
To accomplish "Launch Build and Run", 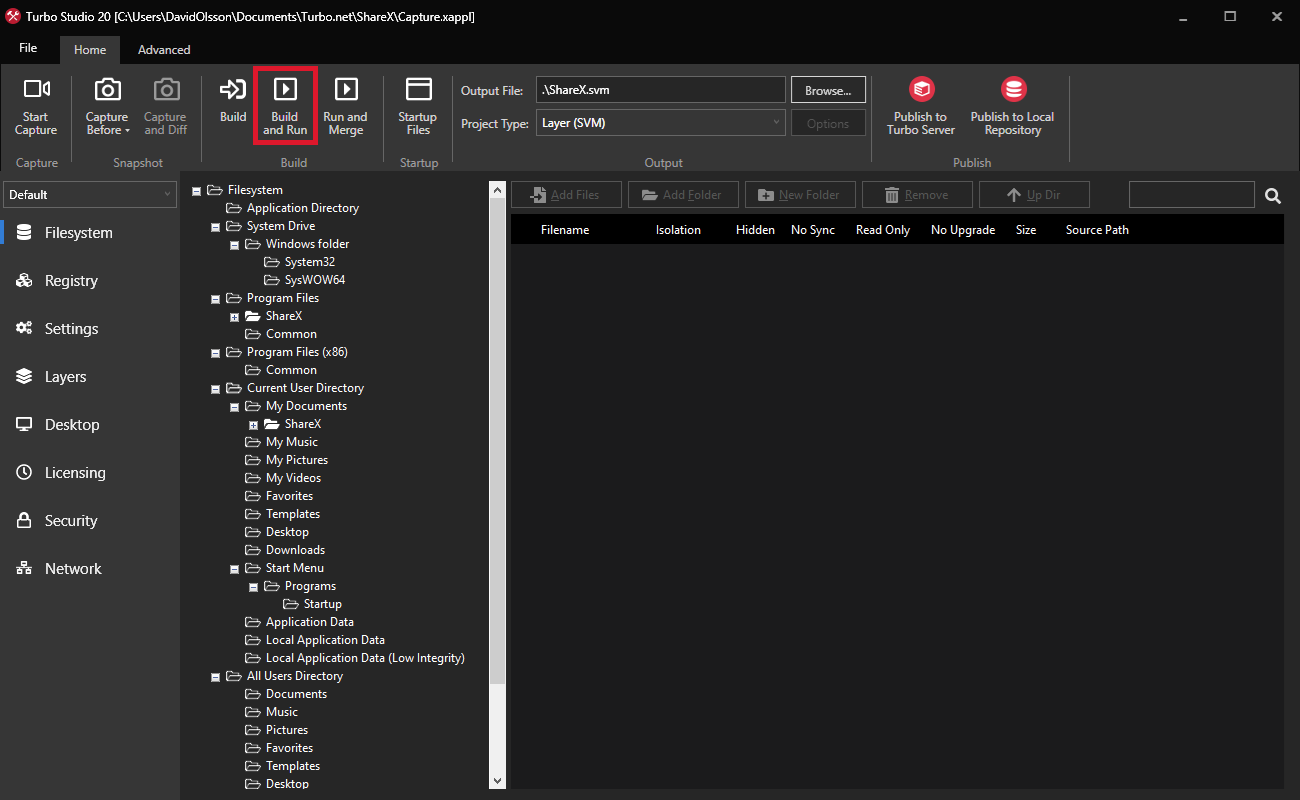I will click(285, 105).
